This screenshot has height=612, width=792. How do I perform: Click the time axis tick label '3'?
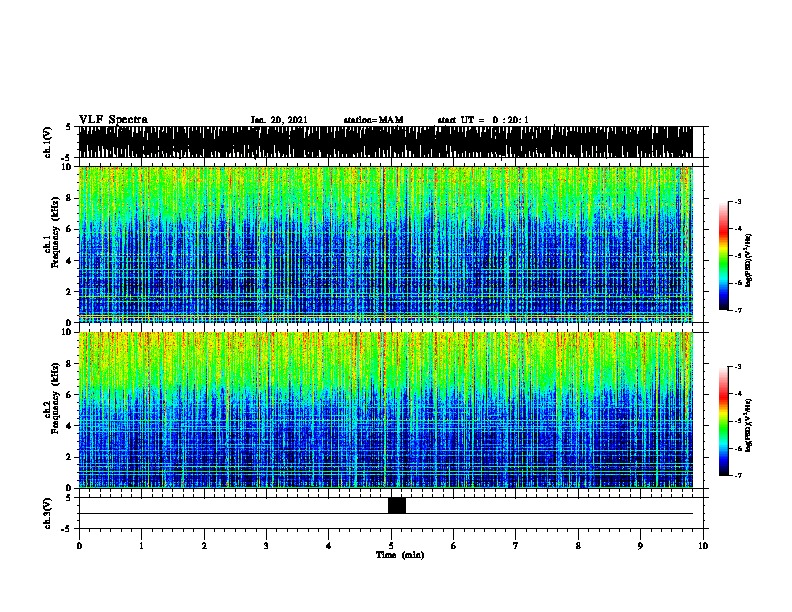pos(266,546)
